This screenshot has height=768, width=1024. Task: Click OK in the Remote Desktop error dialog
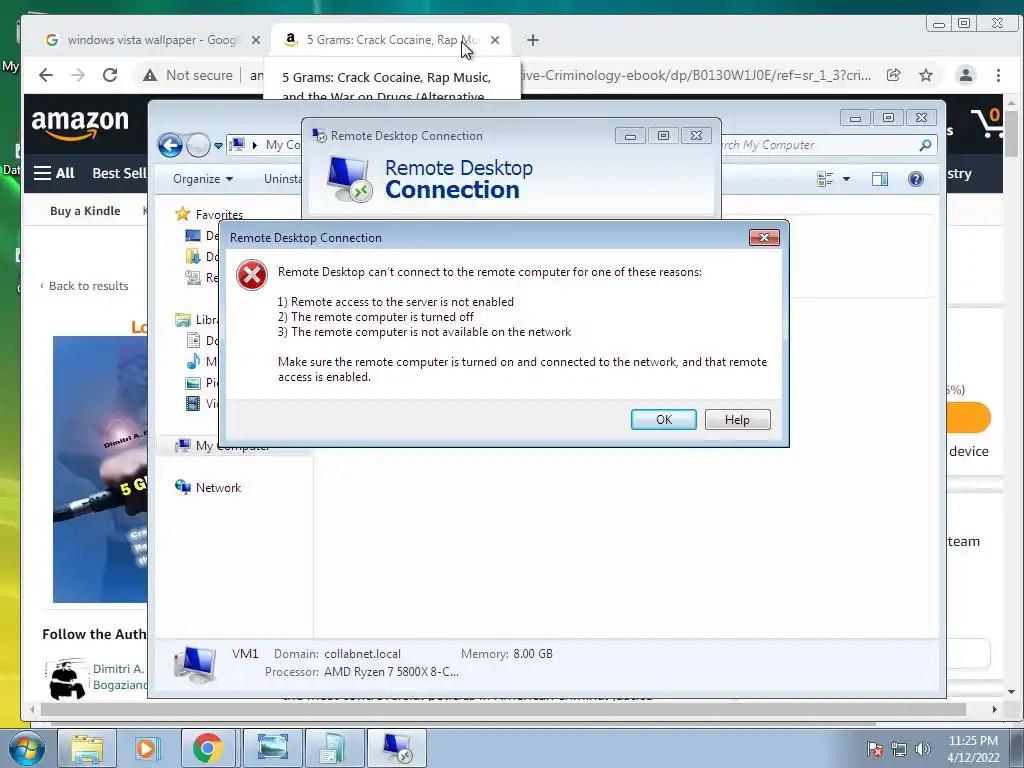664,419
